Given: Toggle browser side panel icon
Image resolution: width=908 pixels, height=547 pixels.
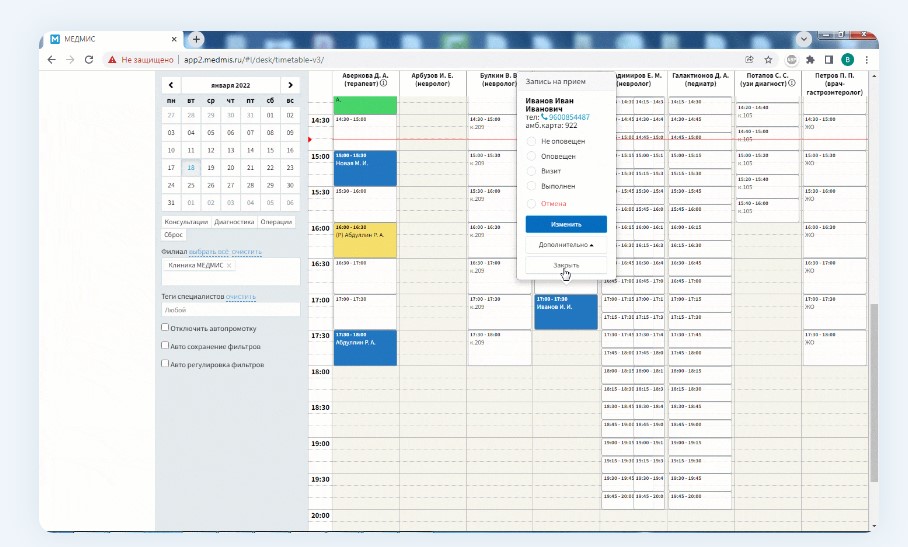Looking at the screenshot, I should point(829,60).
